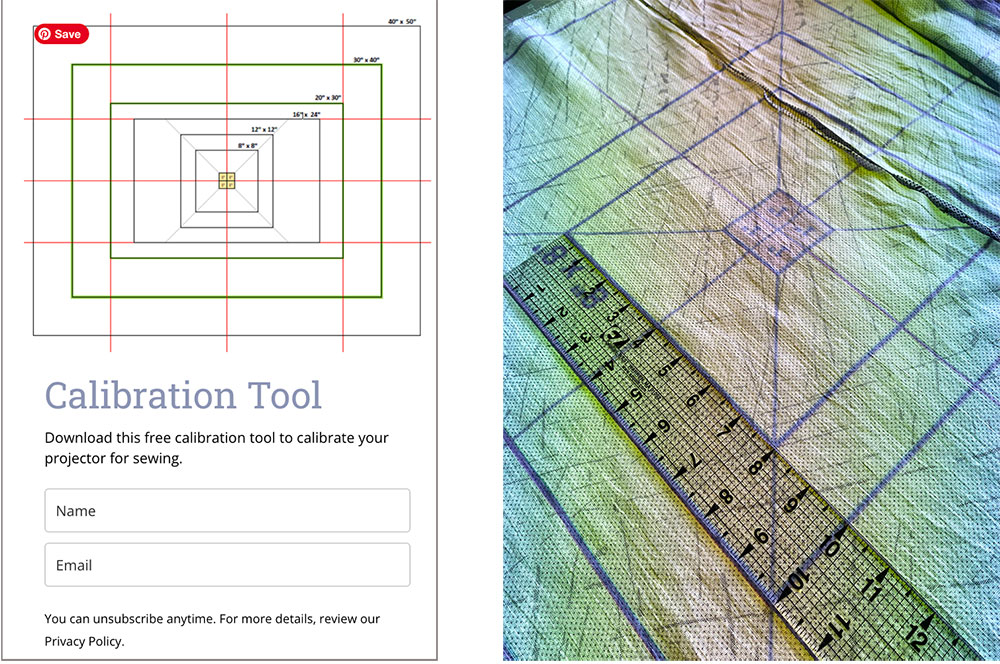Open the projected fabric photo with ruler
Screen dimensions: 1000x664
coord(751,330)
